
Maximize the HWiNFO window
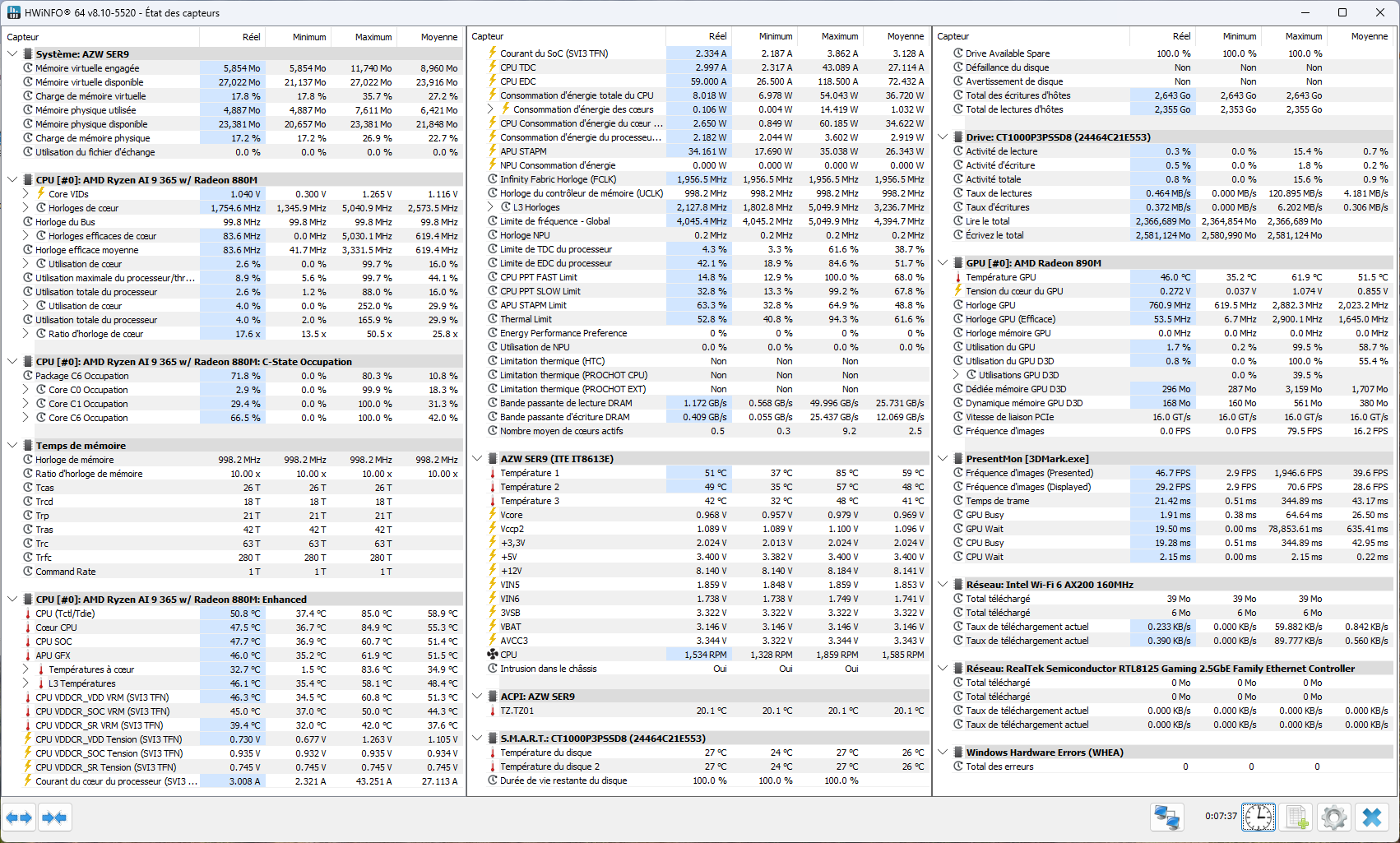[x=1342, y=12]
